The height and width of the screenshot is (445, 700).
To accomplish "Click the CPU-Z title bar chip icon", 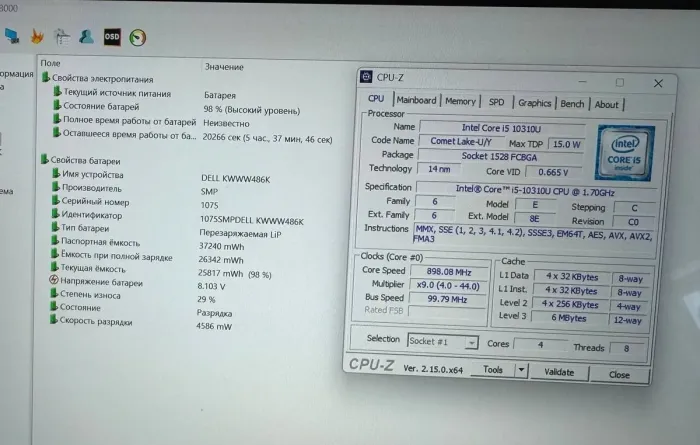I will [366, 77].
